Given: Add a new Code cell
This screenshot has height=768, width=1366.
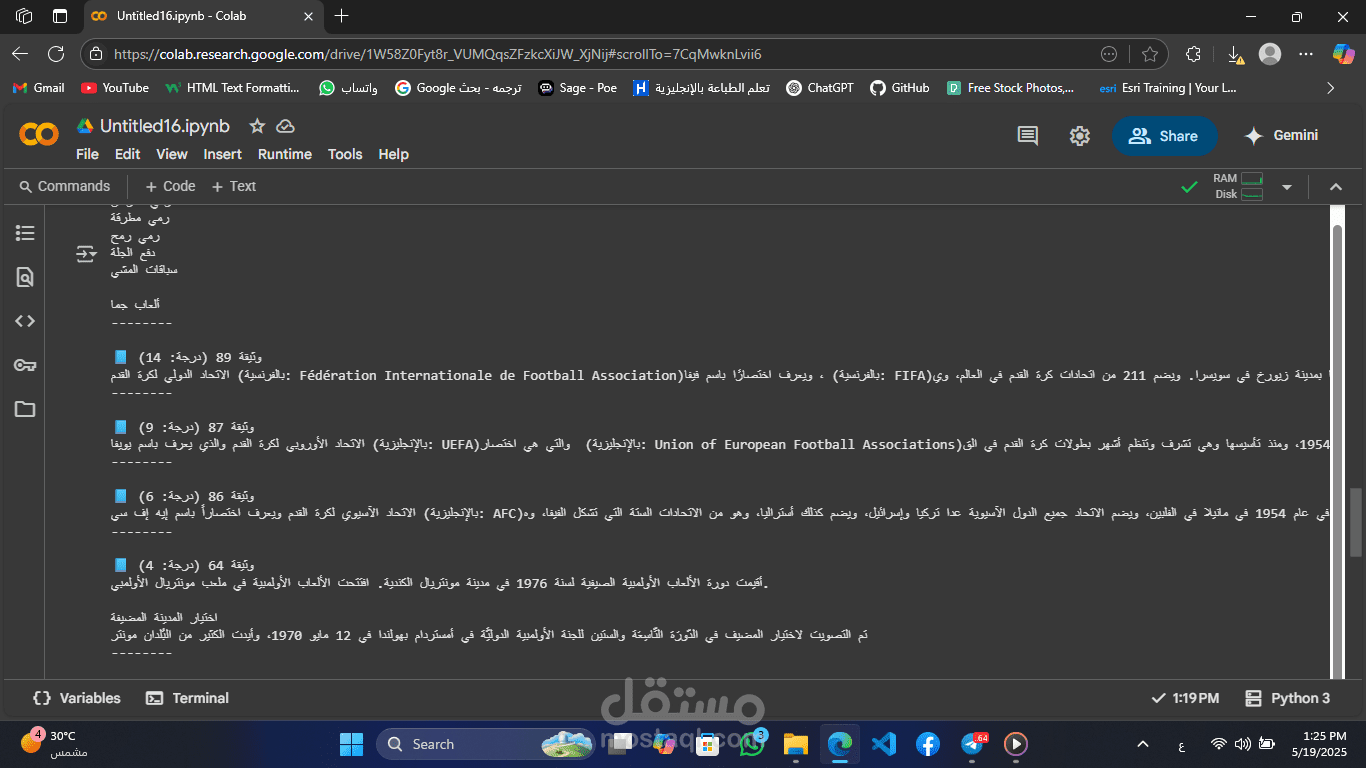Looking at the screenshot, I should tap(170, 186).
